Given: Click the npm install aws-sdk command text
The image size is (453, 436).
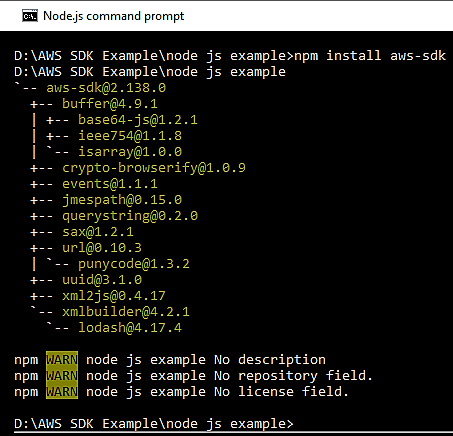Looking at the screenshot, I should pyautogui.click(x=370, y=55).
